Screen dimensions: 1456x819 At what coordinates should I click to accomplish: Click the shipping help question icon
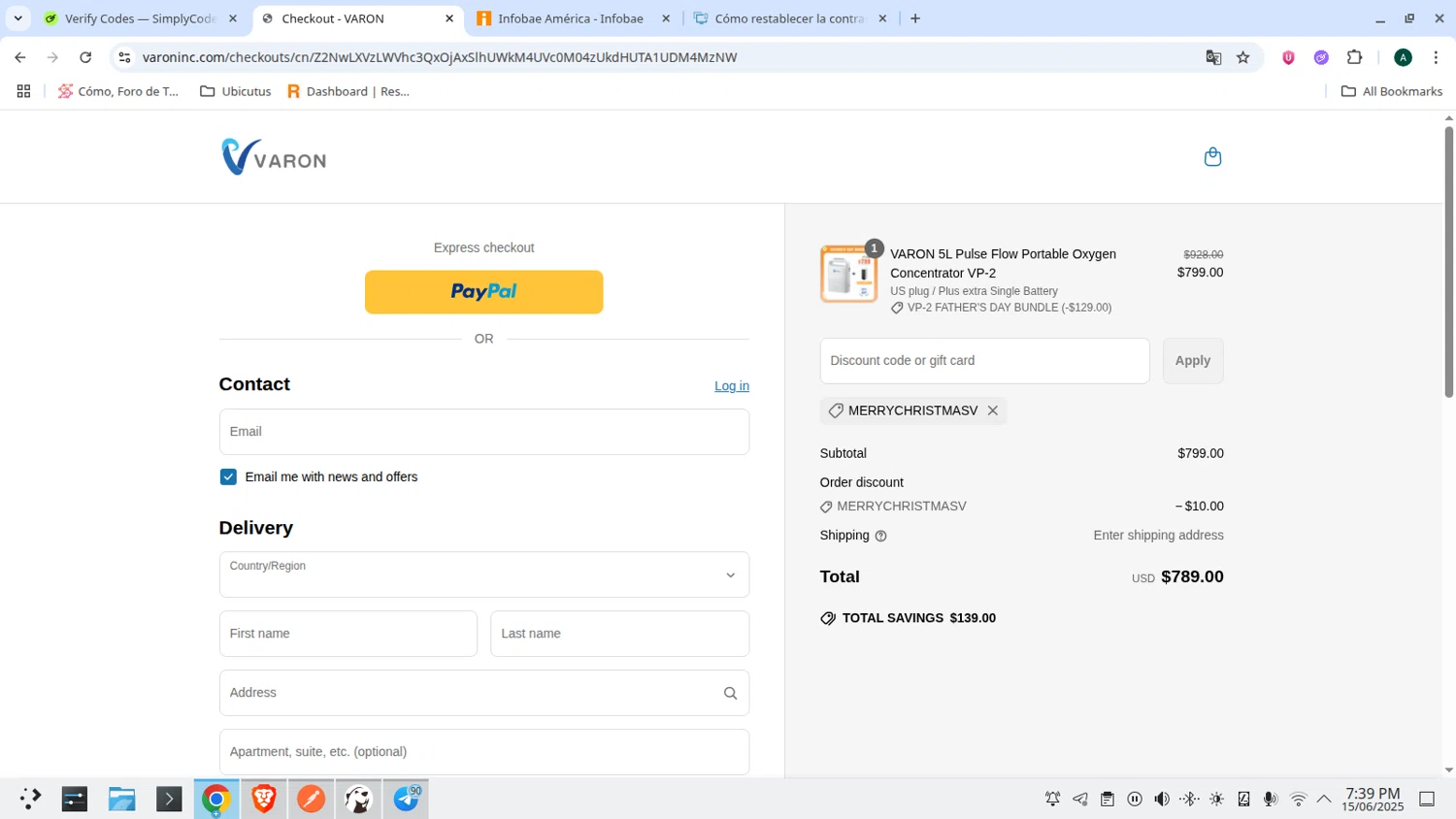pyautogui.click(x=880, y=536)
